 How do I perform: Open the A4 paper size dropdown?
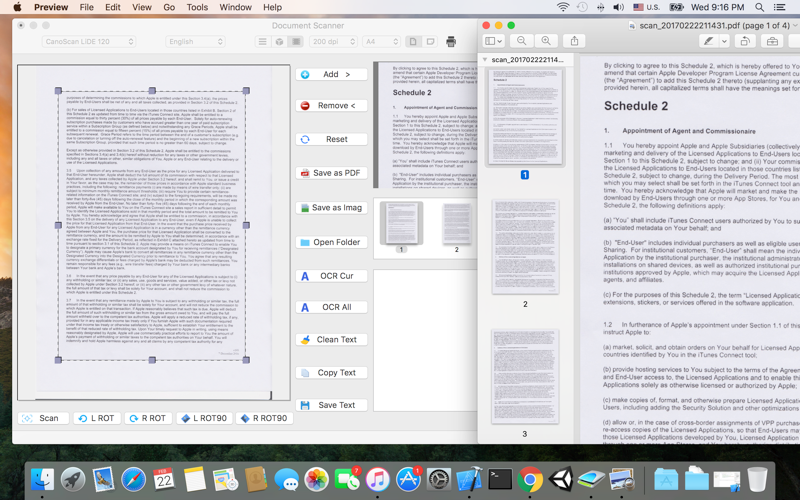(x=381, y=42)
